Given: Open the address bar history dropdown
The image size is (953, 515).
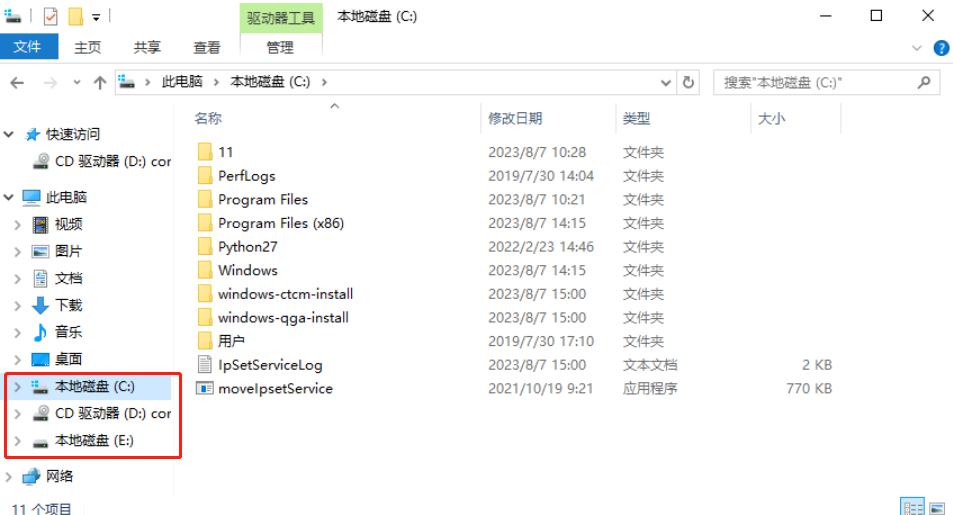Looking at the screenshot, I should (x=666, y=83).
